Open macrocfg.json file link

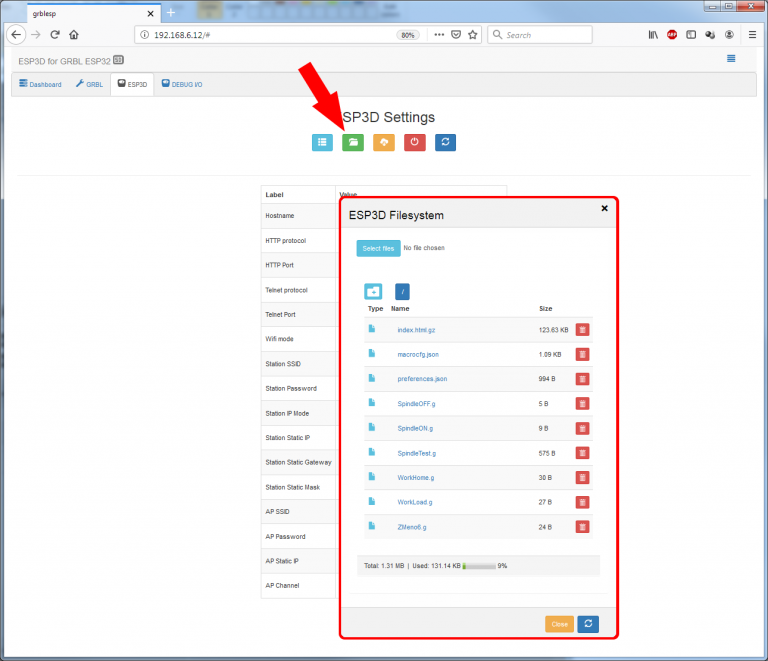pos(418,354)
